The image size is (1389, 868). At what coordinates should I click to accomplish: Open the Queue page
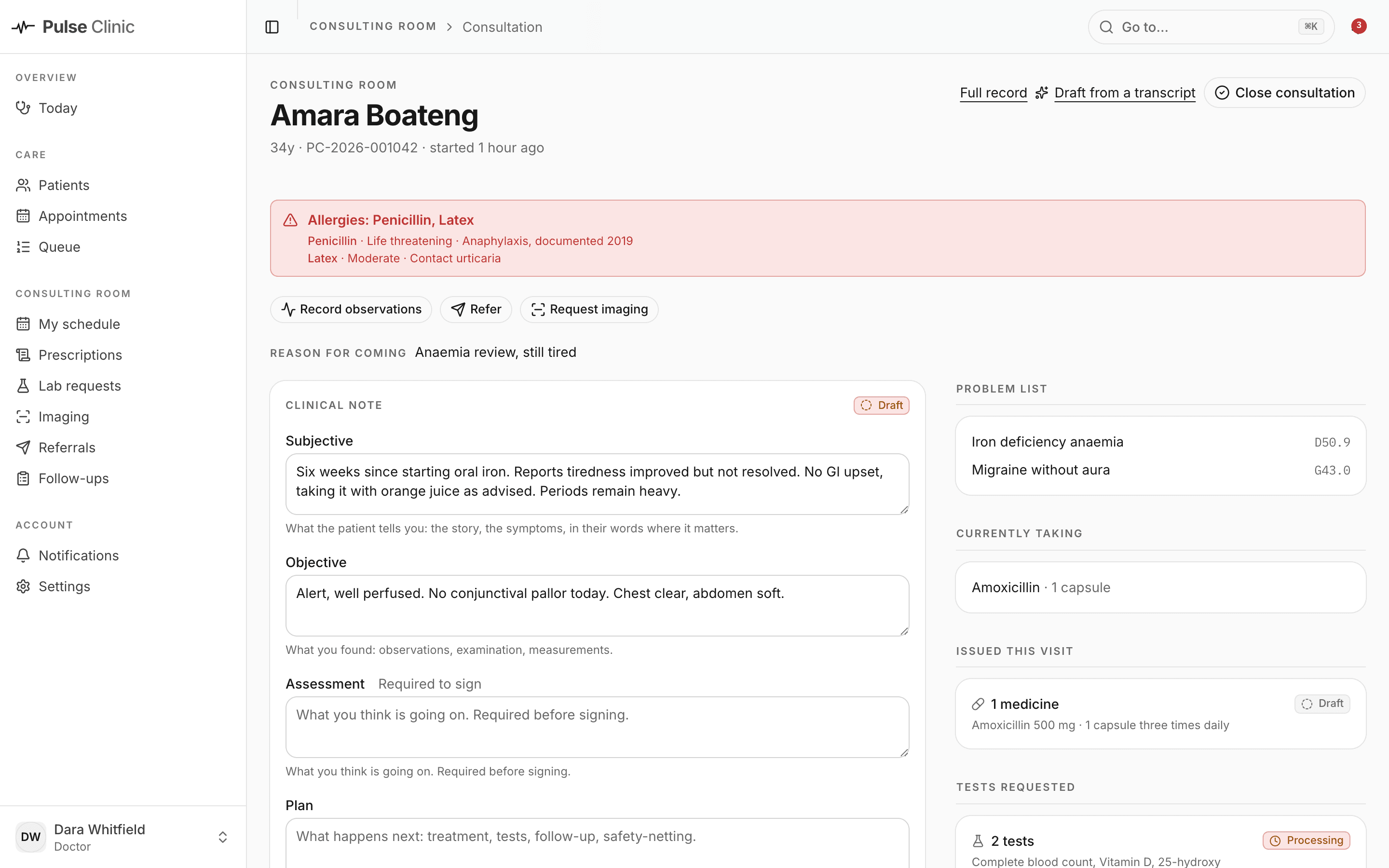click(x=123, y=247)
